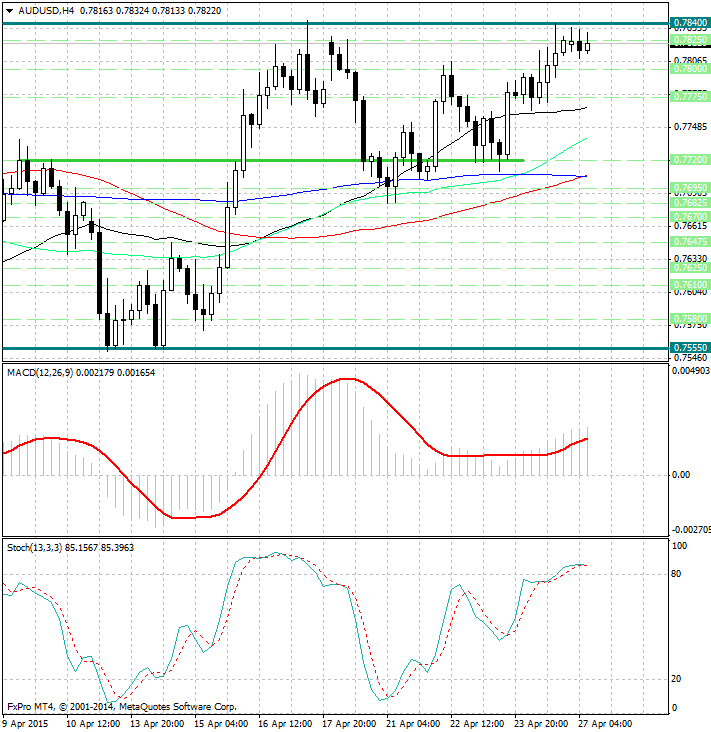
Task: Click the 0.76825 level price label
Action: pos(690,203)
